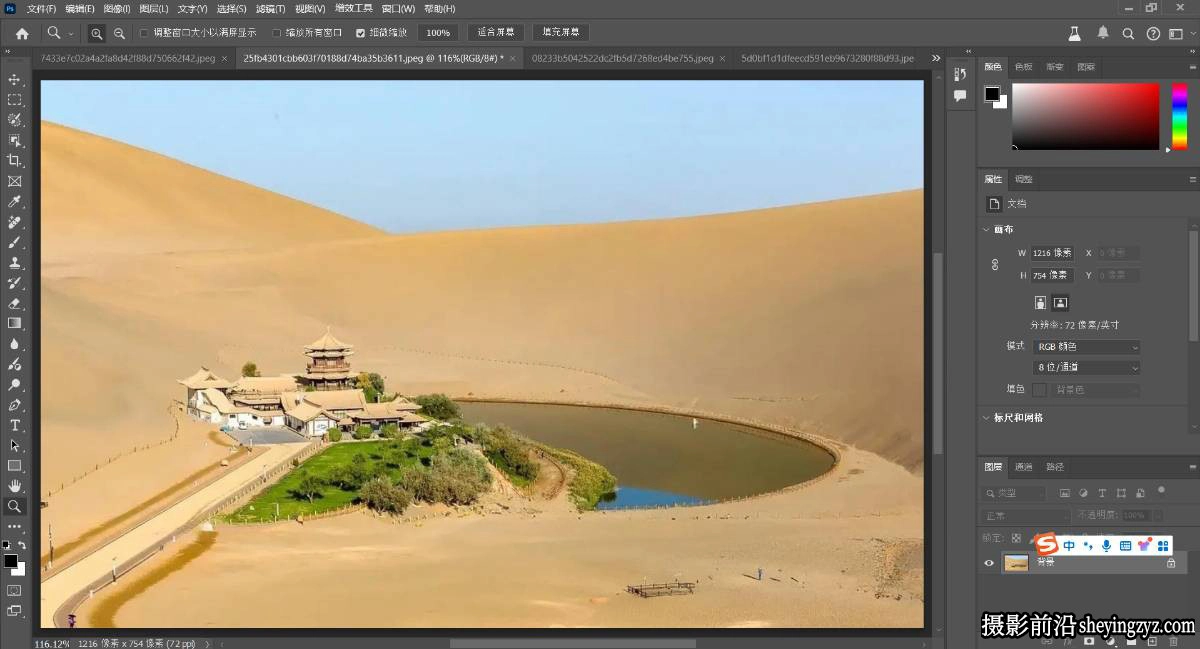Screen dimensions: 1200x649
Task: Open the zoom tool preset dropdown arrow
Action: pyautogui.click(x=71, y=33)
